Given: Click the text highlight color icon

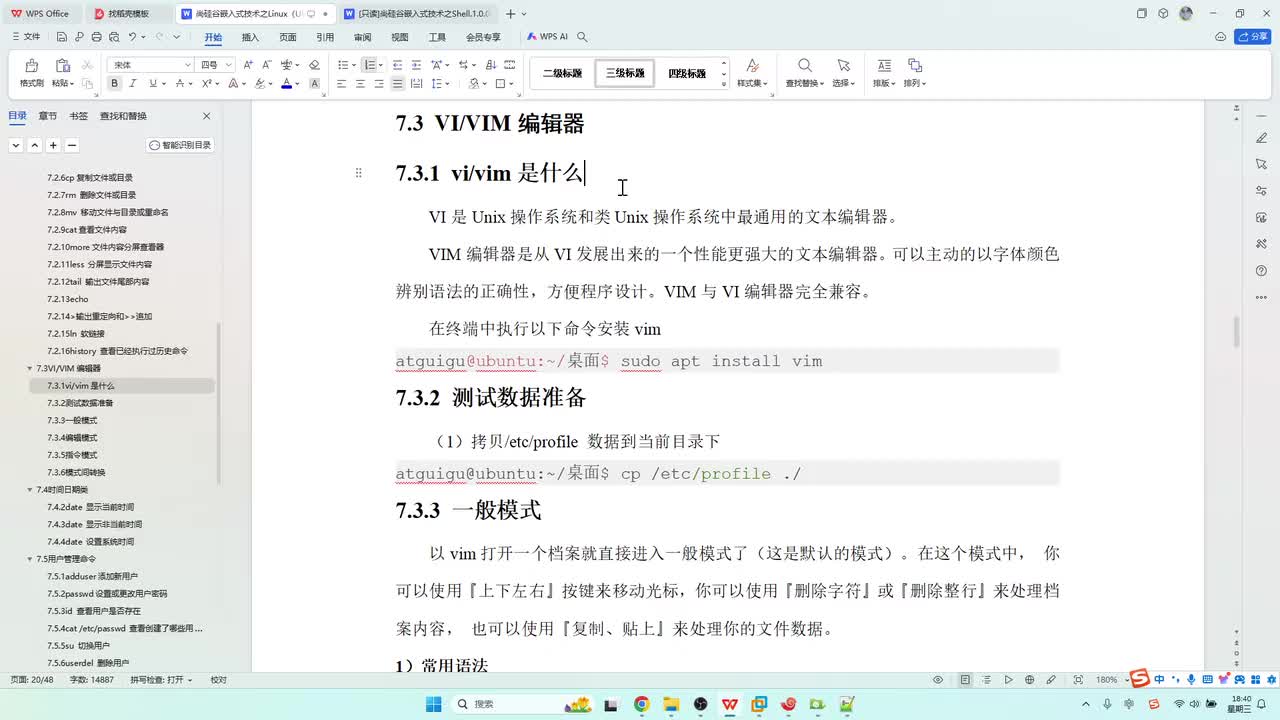Looking at the screenshot, I should click(x=260, y=84).
